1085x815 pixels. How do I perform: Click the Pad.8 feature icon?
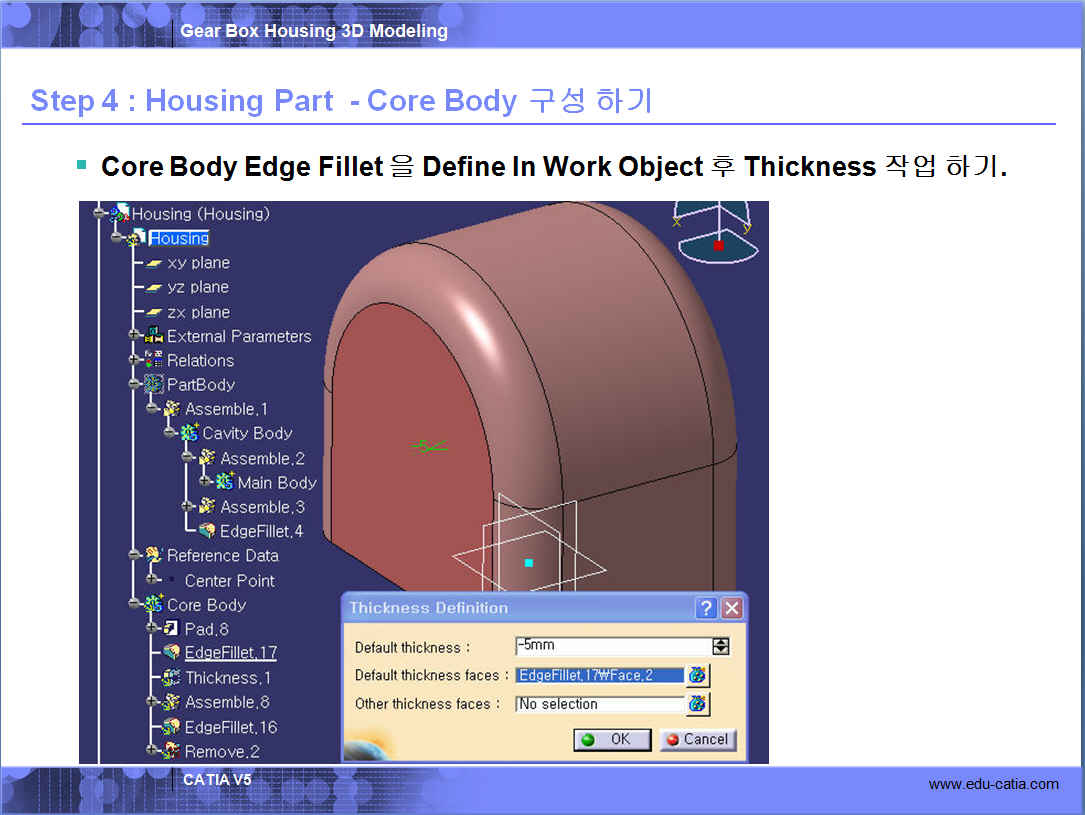(x=171, y=629)
